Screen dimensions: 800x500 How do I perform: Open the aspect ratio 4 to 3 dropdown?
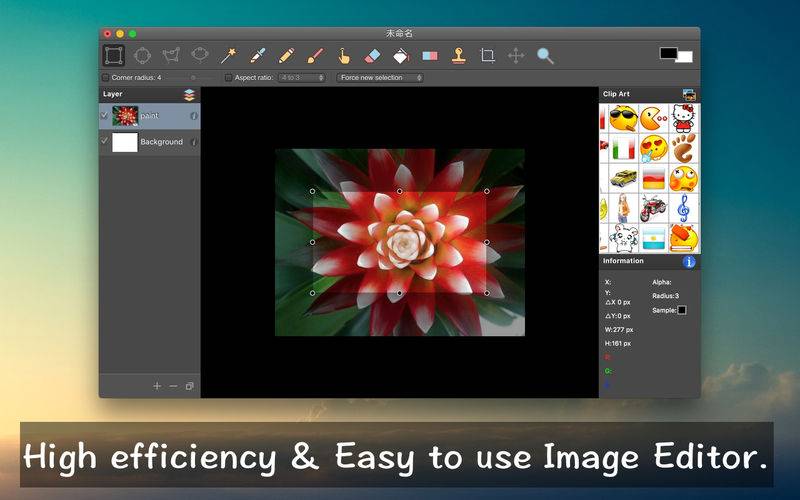(x=302, y=78)
